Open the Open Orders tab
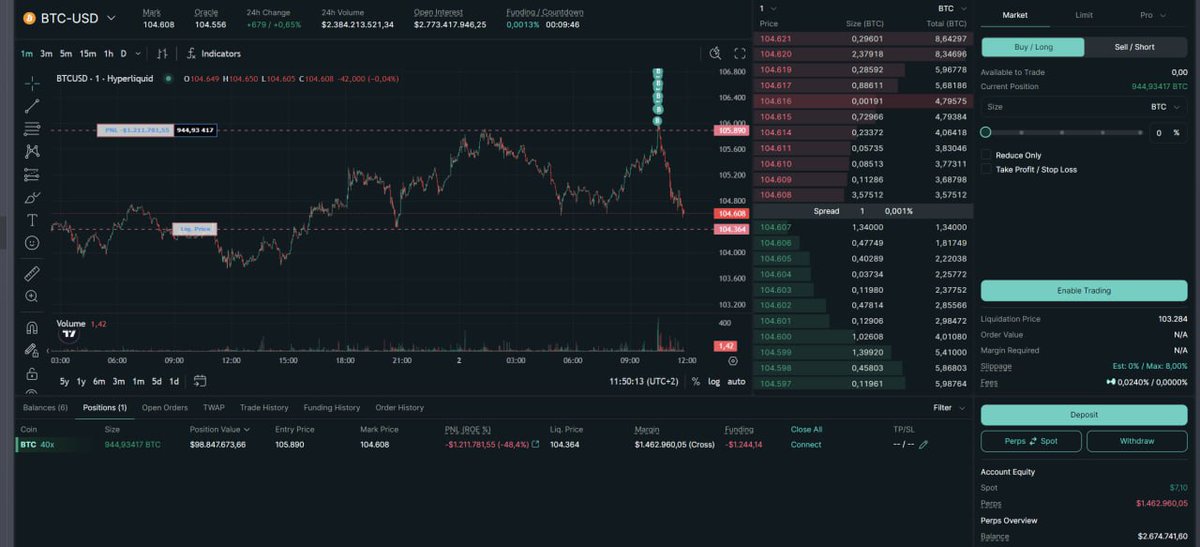This screenshot has width=1200, height=547. [x=164, y=408]
